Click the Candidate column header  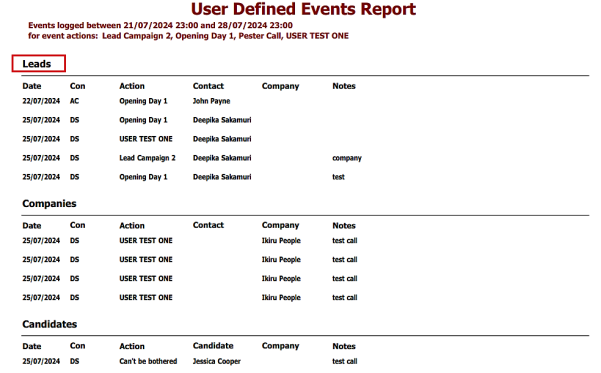(x=213, y=346)
